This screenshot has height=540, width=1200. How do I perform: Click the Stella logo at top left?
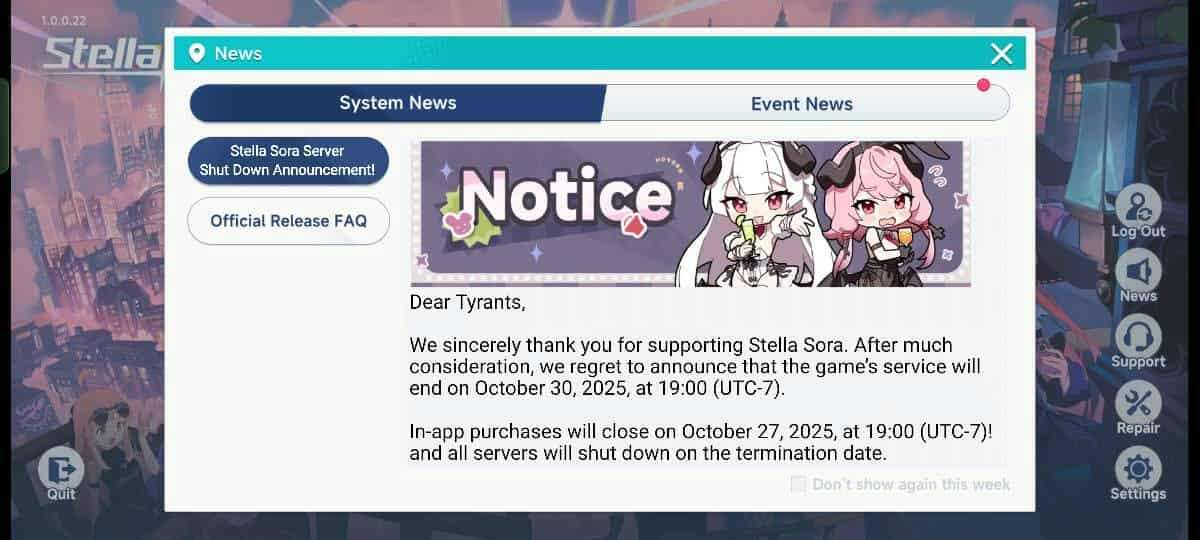point(102,54)
